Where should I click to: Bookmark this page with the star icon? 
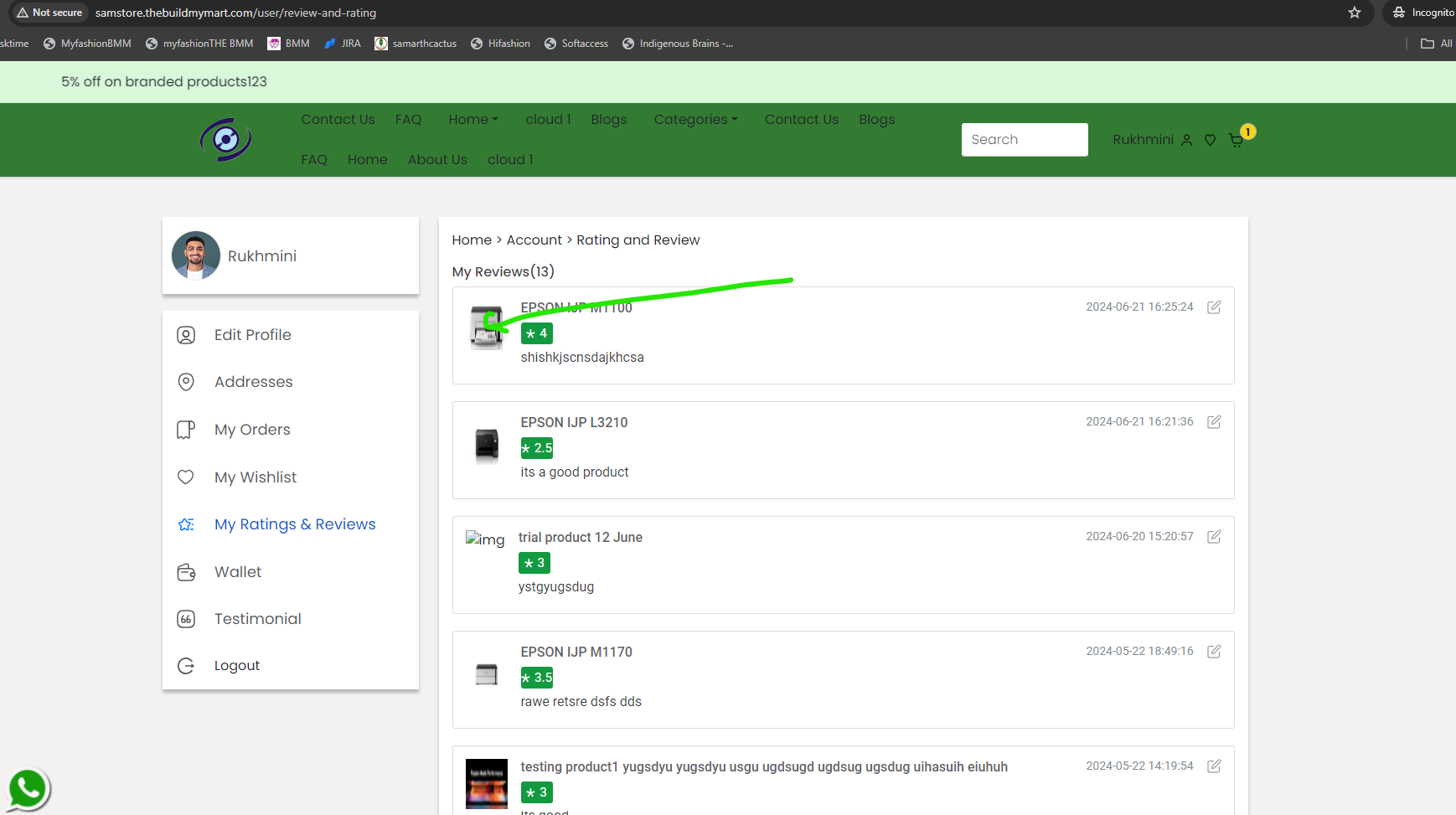(1355, 13)
